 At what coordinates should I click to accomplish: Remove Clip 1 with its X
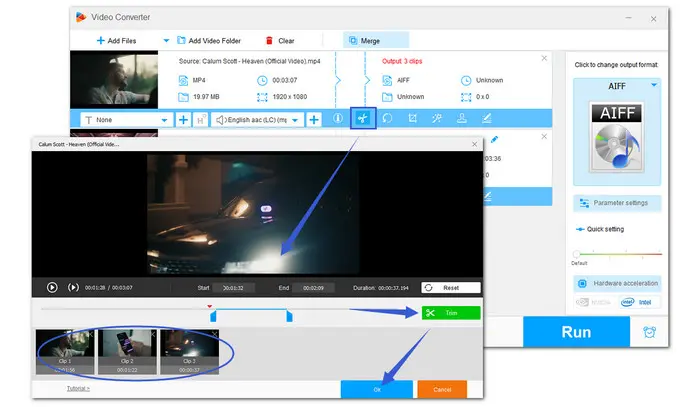(91, 334)
